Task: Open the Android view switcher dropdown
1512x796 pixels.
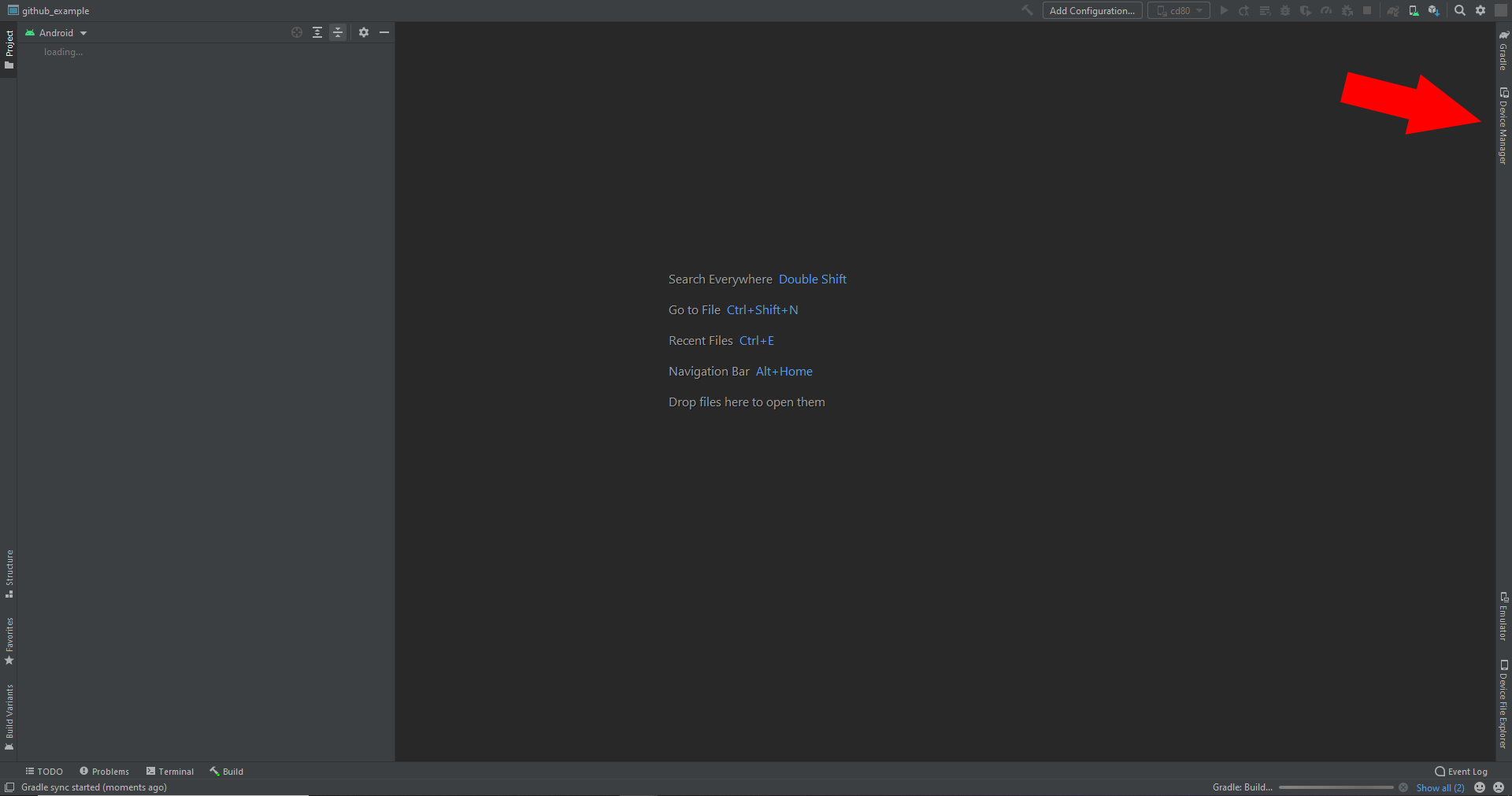Action: 57,32
